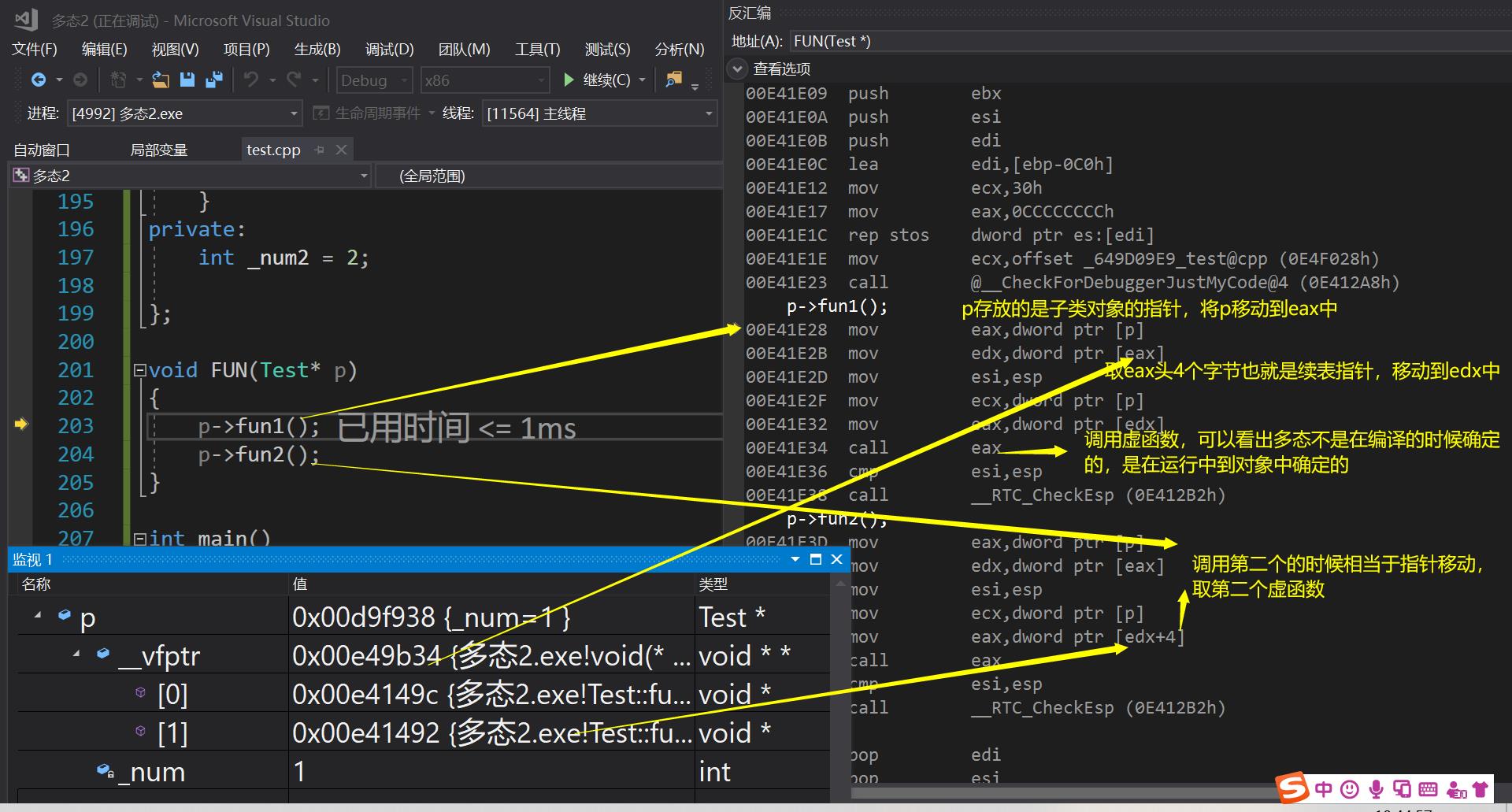1512x812 pixels.
Task: Expand the 查看选项 viewing options chevron
Action: (x=737, y=69)
